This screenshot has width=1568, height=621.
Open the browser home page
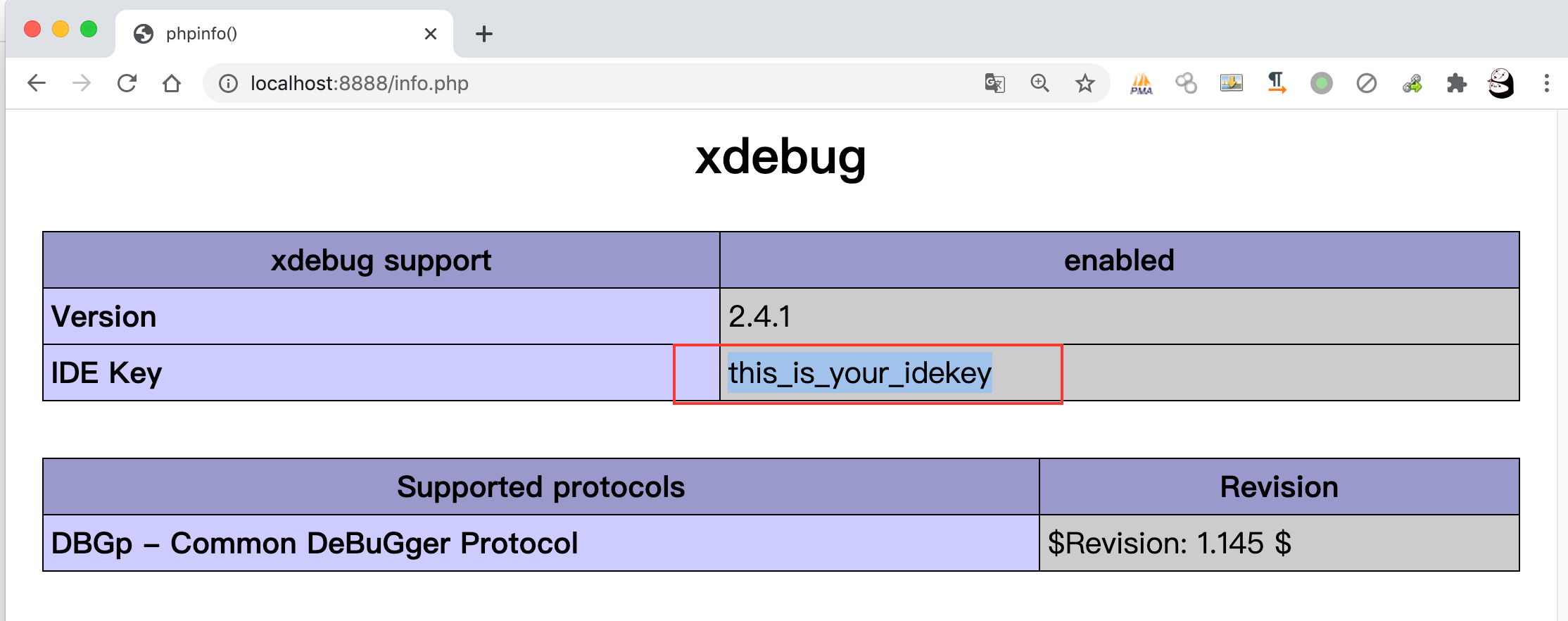(x=172, y=83)
